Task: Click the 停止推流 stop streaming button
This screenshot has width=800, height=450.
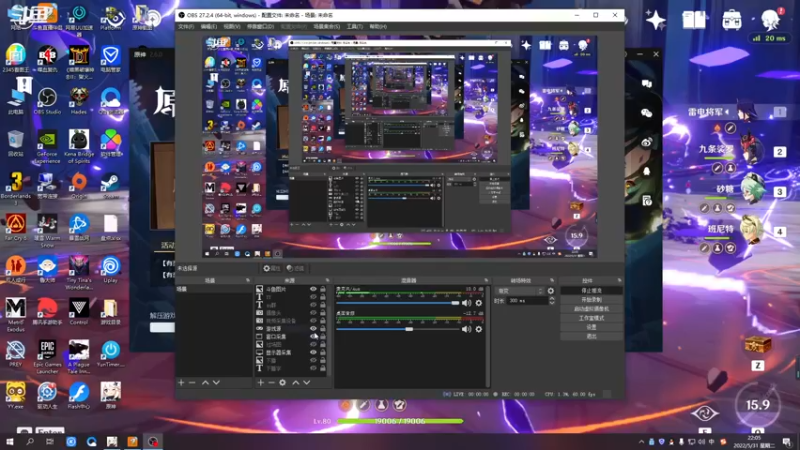Action: click(x=591, y=290)
